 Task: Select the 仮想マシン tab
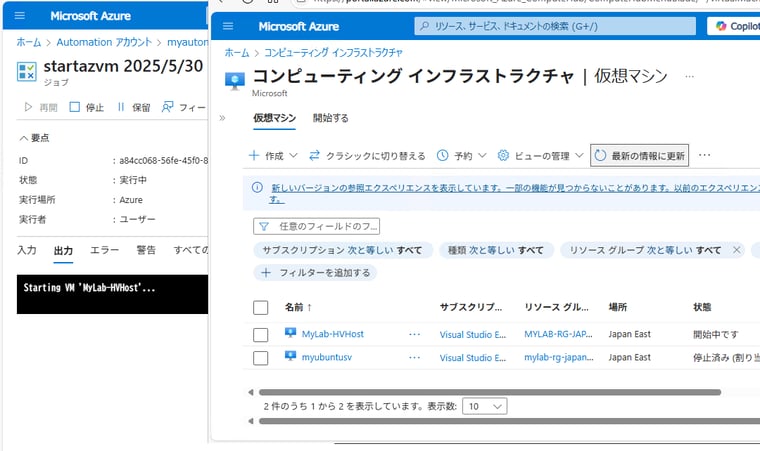pos(274,118)
